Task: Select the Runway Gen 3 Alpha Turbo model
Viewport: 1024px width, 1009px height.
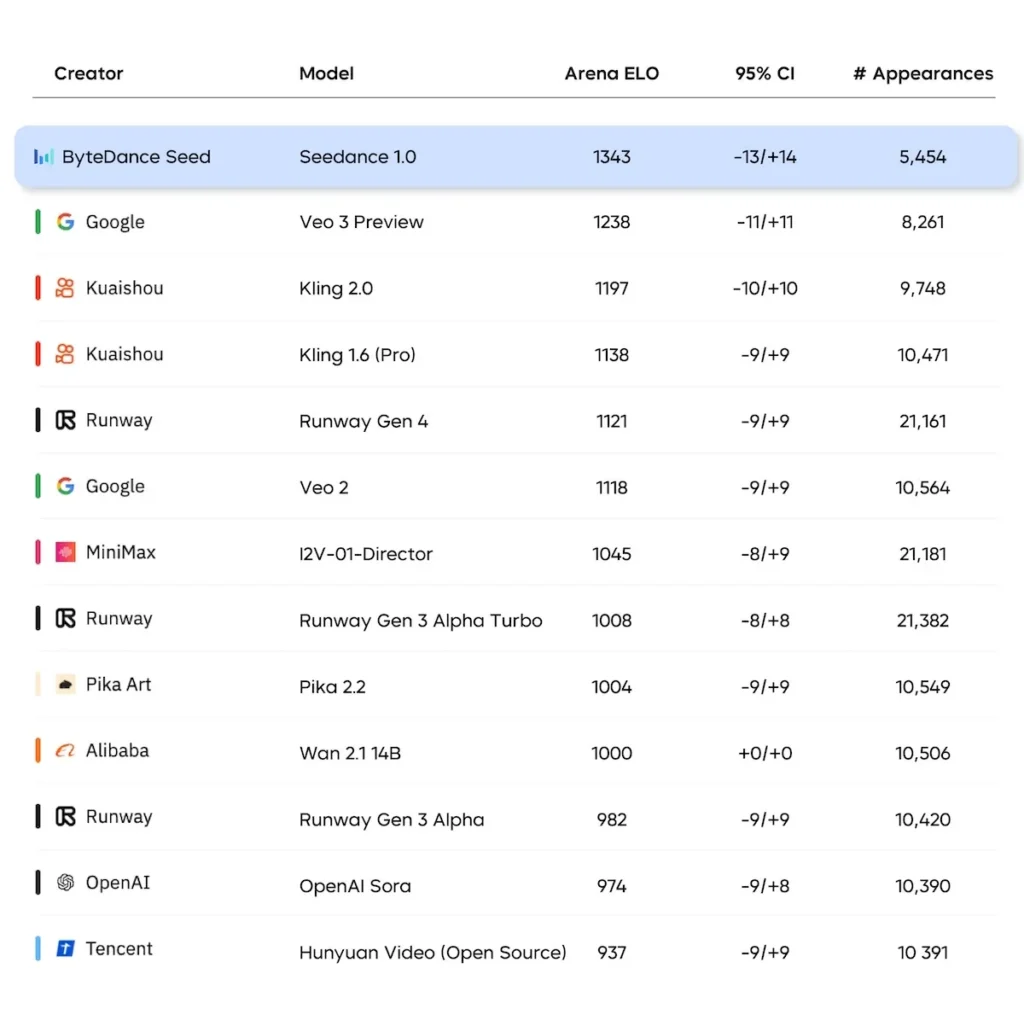Action: pos(420,620)
